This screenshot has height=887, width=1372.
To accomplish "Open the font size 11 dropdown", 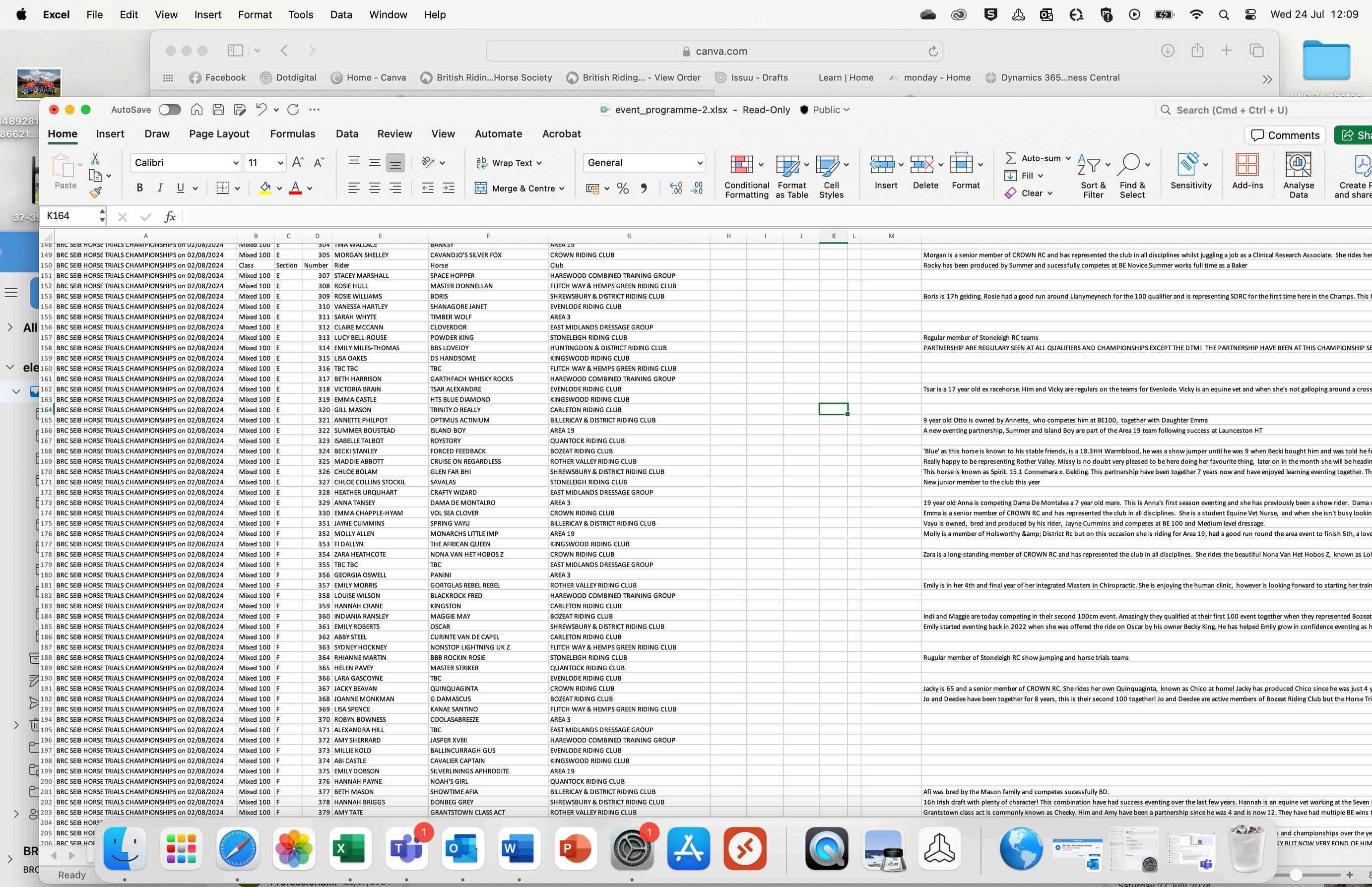I will click(x=280, y=163).
